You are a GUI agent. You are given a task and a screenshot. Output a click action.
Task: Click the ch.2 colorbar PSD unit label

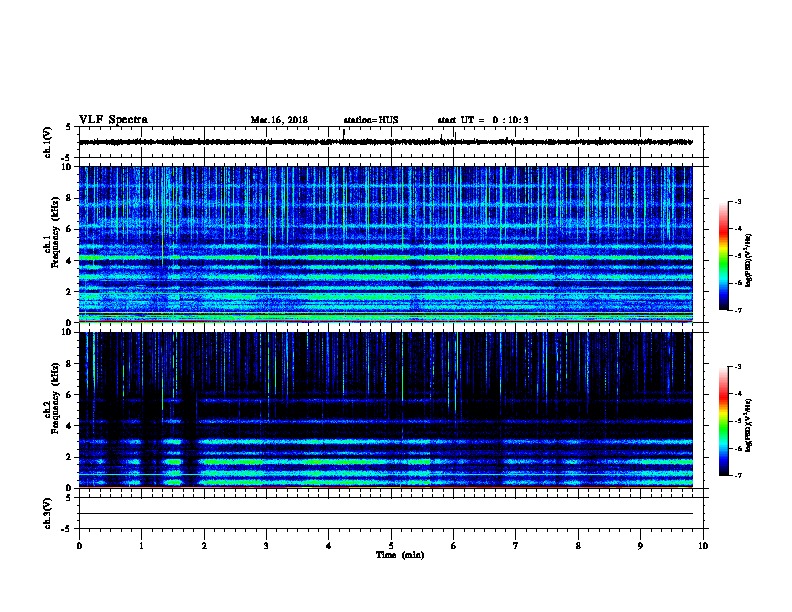pos(749,425)
